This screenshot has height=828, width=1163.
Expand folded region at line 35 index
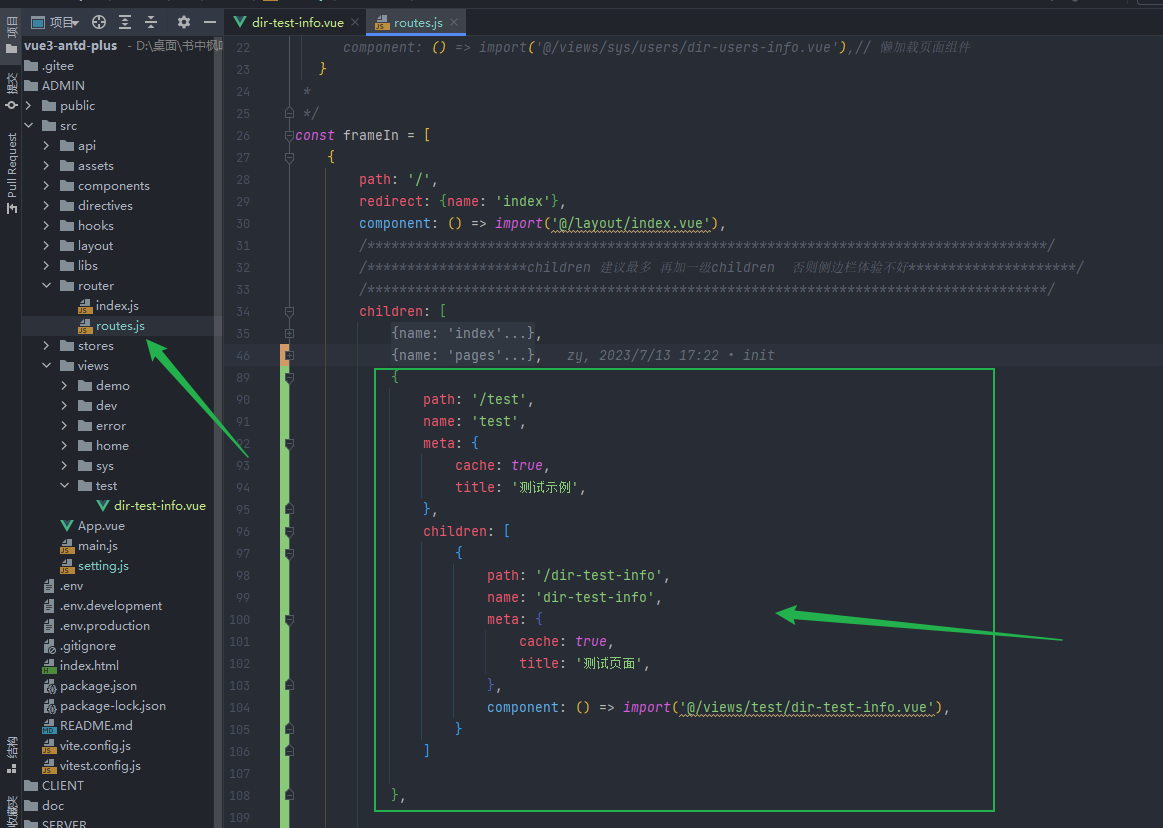click(x=290, y=334)
